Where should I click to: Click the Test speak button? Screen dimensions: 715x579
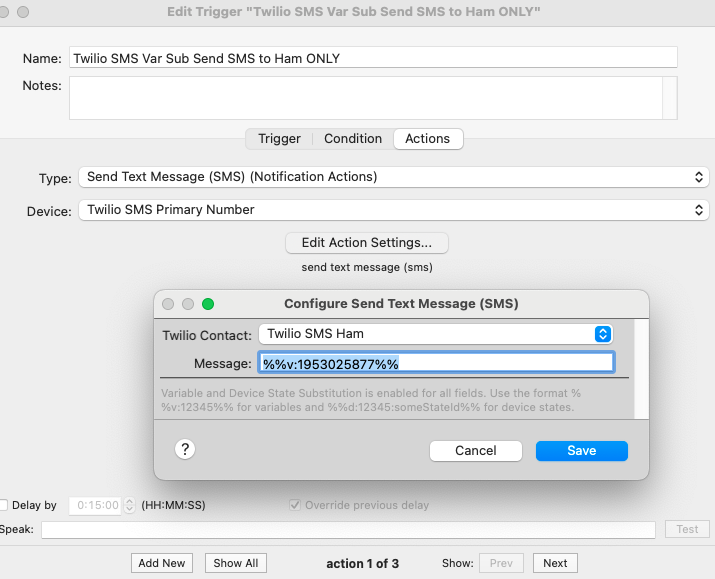(687, 529)
